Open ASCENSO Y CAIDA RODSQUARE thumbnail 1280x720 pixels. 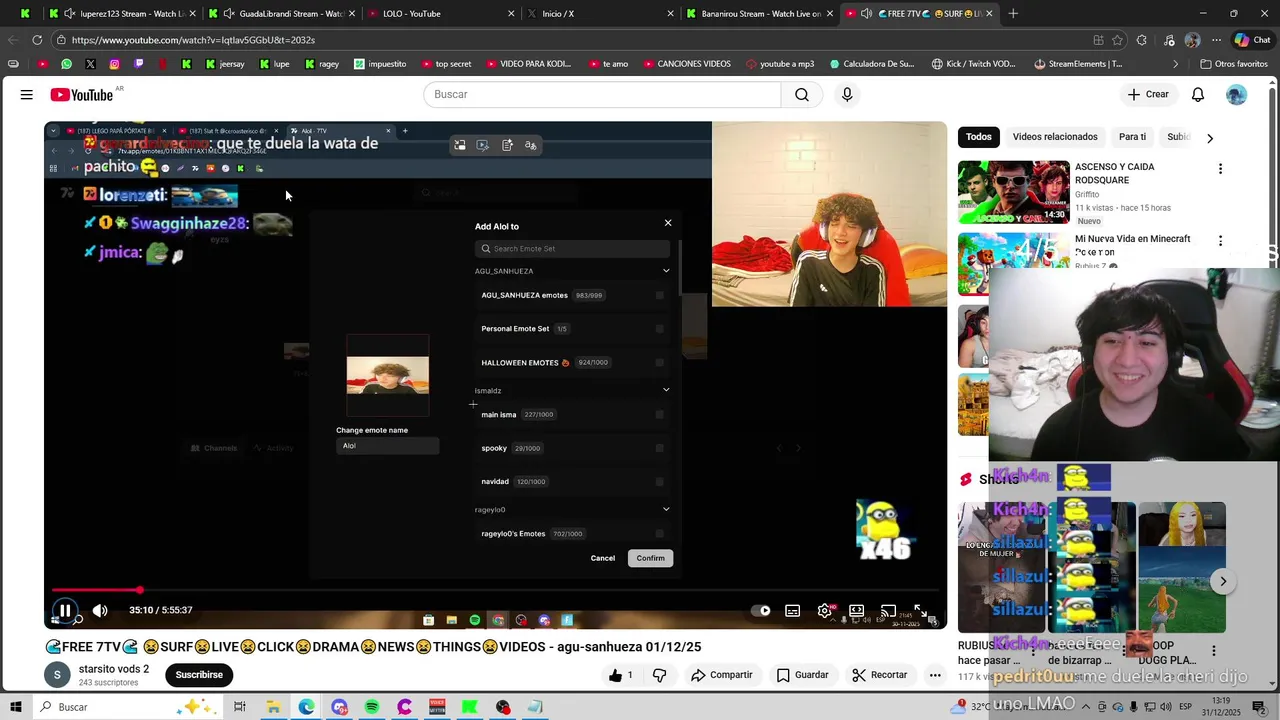click(1014, 192)
